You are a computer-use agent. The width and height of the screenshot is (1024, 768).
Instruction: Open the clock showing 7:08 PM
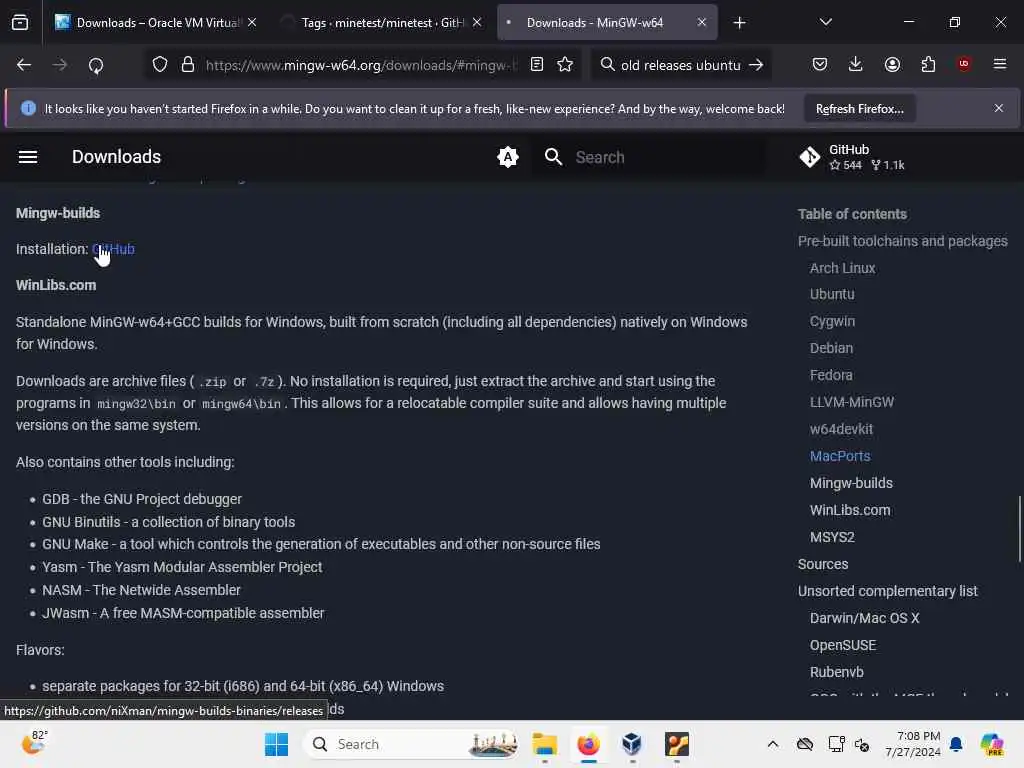tap(913, 744)
